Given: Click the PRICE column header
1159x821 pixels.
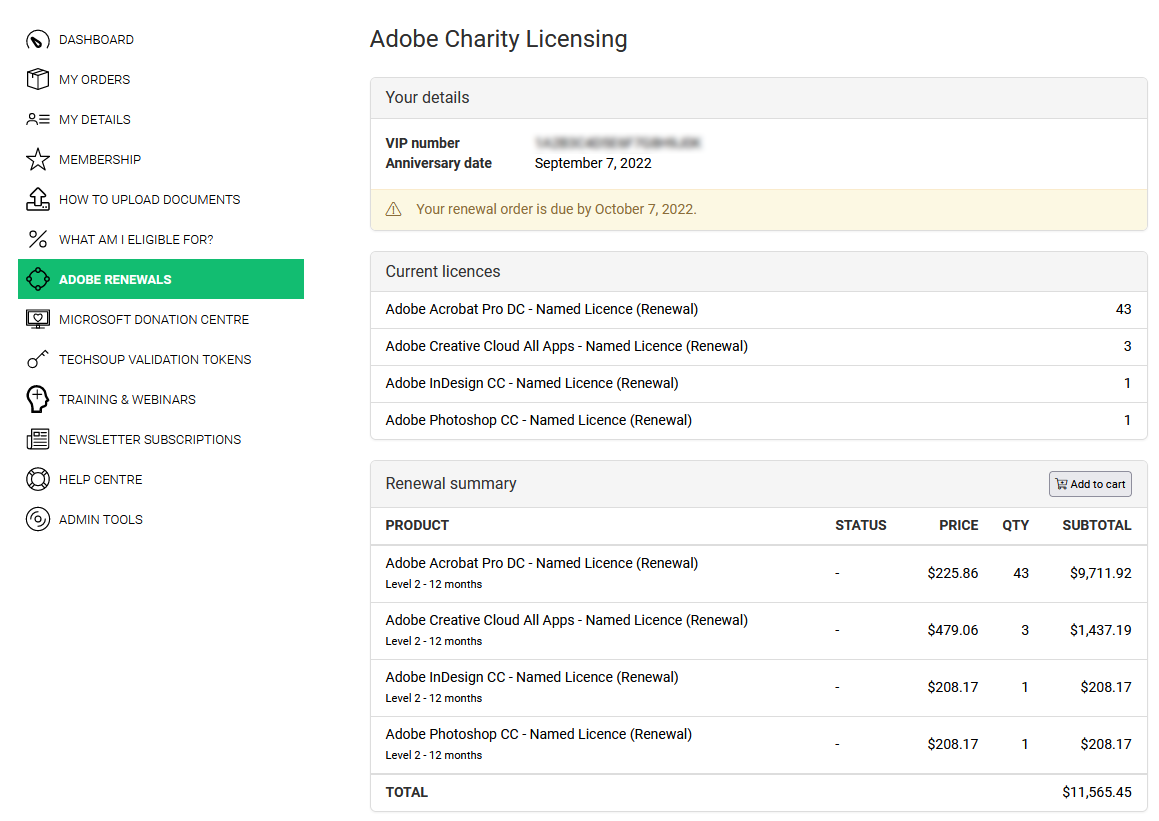Looking at the screenshot, I should tap(959, 525).
